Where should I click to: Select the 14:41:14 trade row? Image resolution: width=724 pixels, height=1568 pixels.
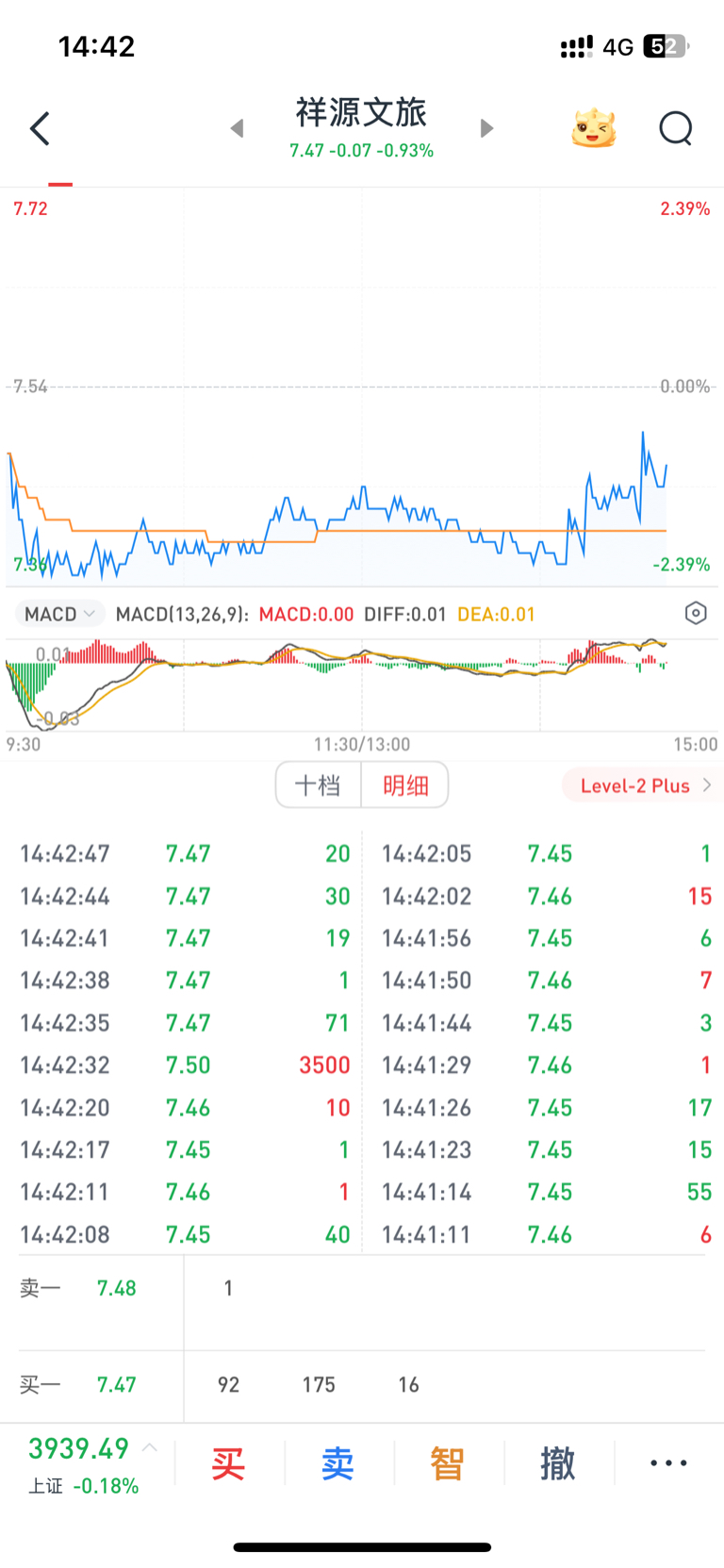(x=546, y=1193)
